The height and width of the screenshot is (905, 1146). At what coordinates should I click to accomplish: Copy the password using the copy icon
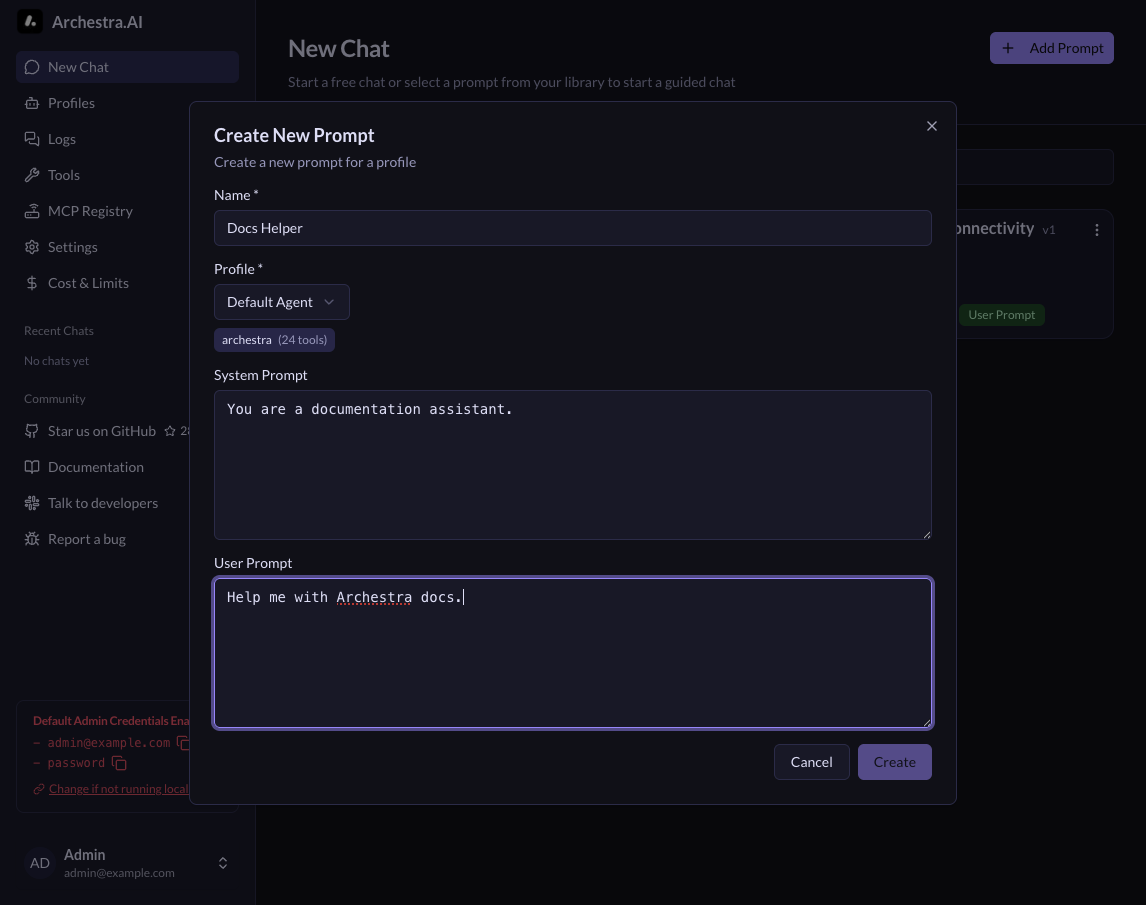(119, 763)
